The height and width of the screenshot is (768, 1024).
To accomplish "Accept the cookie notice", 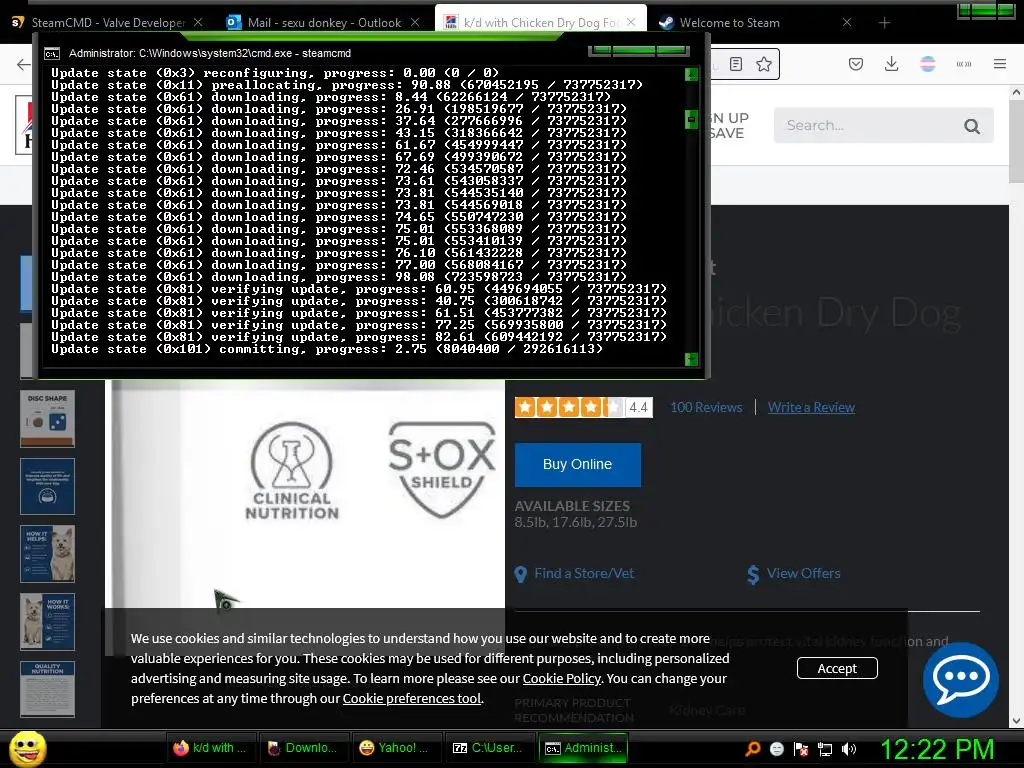I will coord(837,668).
